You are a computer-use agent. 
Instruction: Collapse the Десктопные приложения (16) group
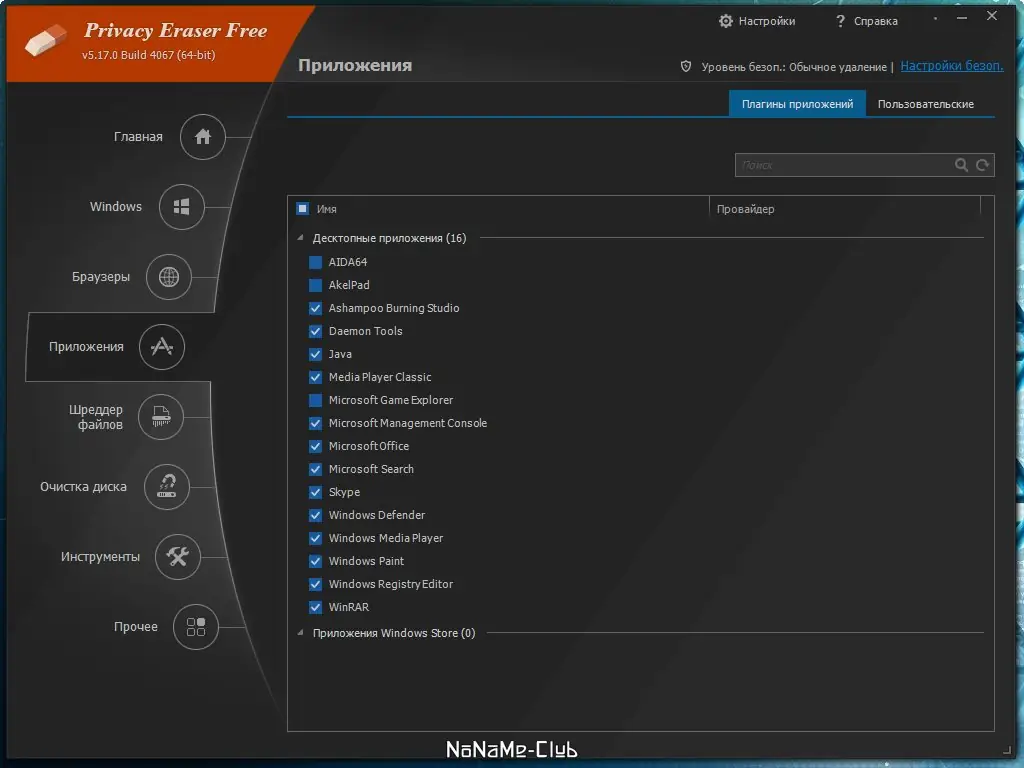300,238
